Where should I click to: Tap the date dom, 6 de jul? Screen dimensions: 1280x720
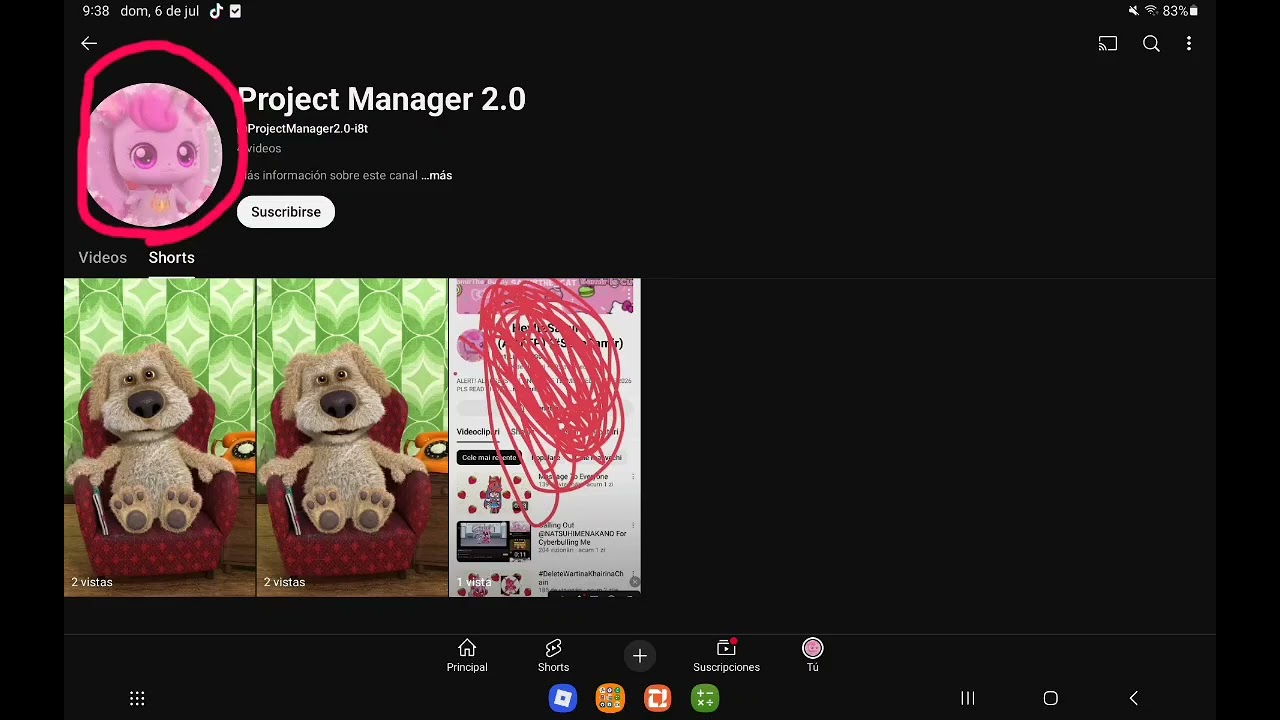click(160, 11)
